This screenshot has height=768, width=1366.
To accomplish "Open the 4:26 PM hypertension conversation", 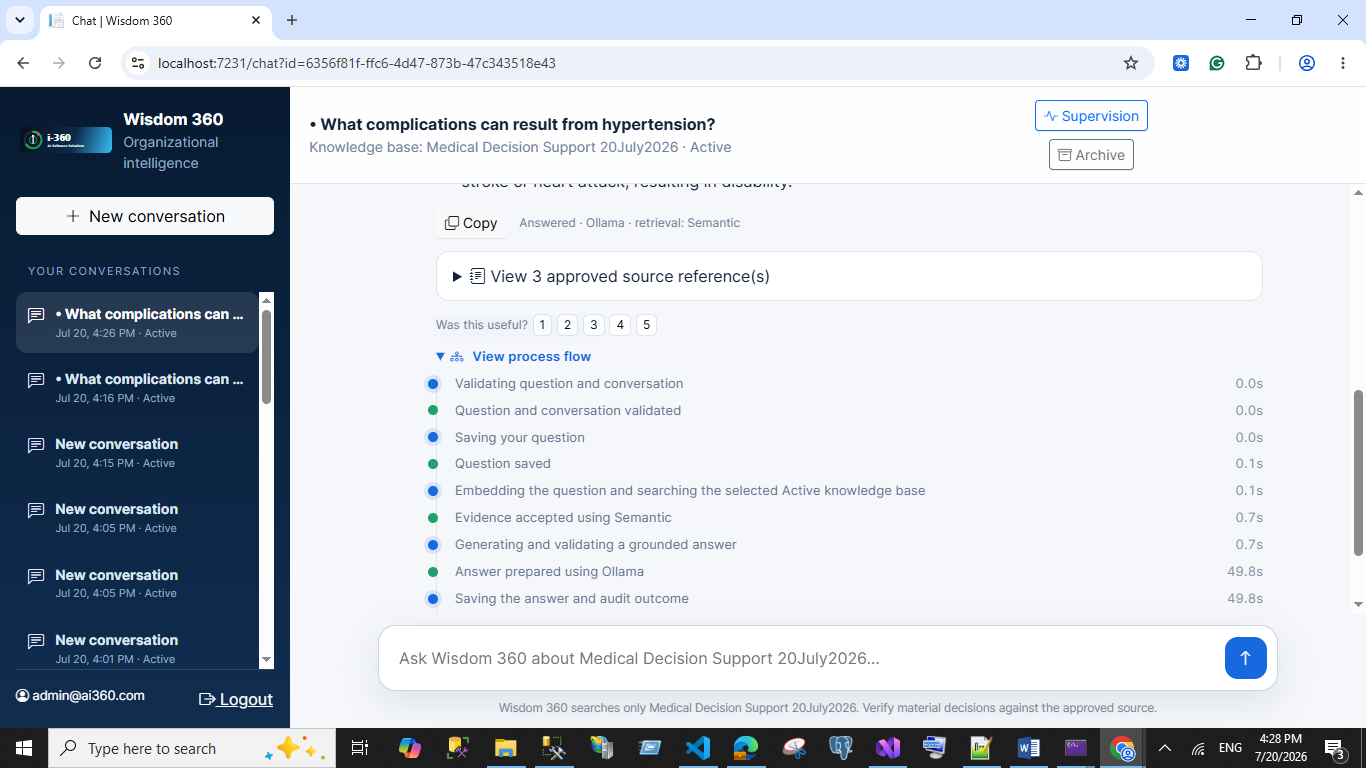I will (x=137, y=322).
